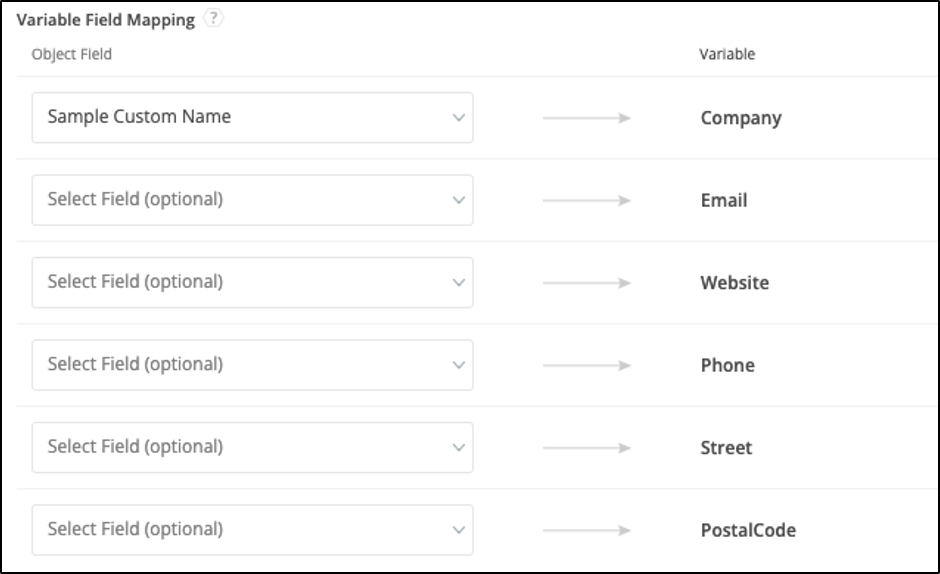Click the arrow pointing to Street
940x574 pixels.
[x=586, y=448]
